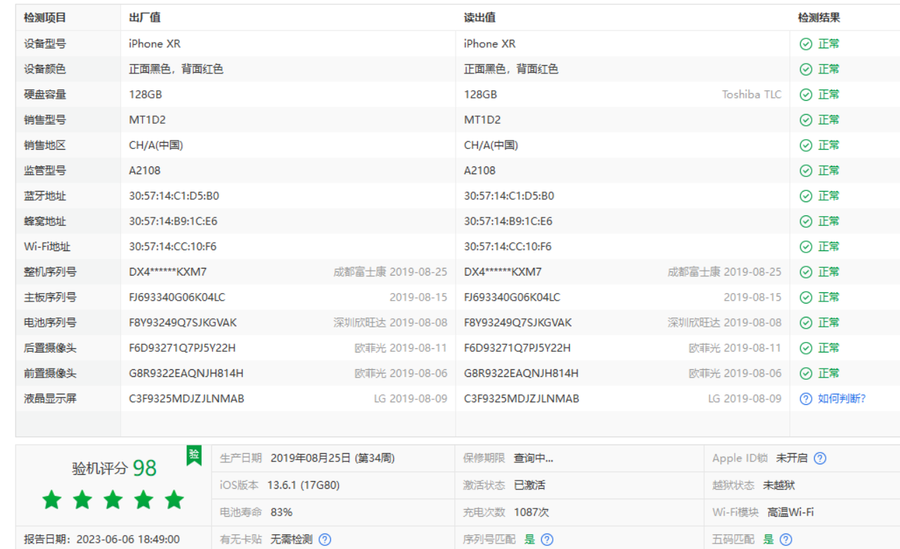The image size is (900, 549).
Task: Click 保修期限 value 查询中...
Action: click(x=533, y=458)
